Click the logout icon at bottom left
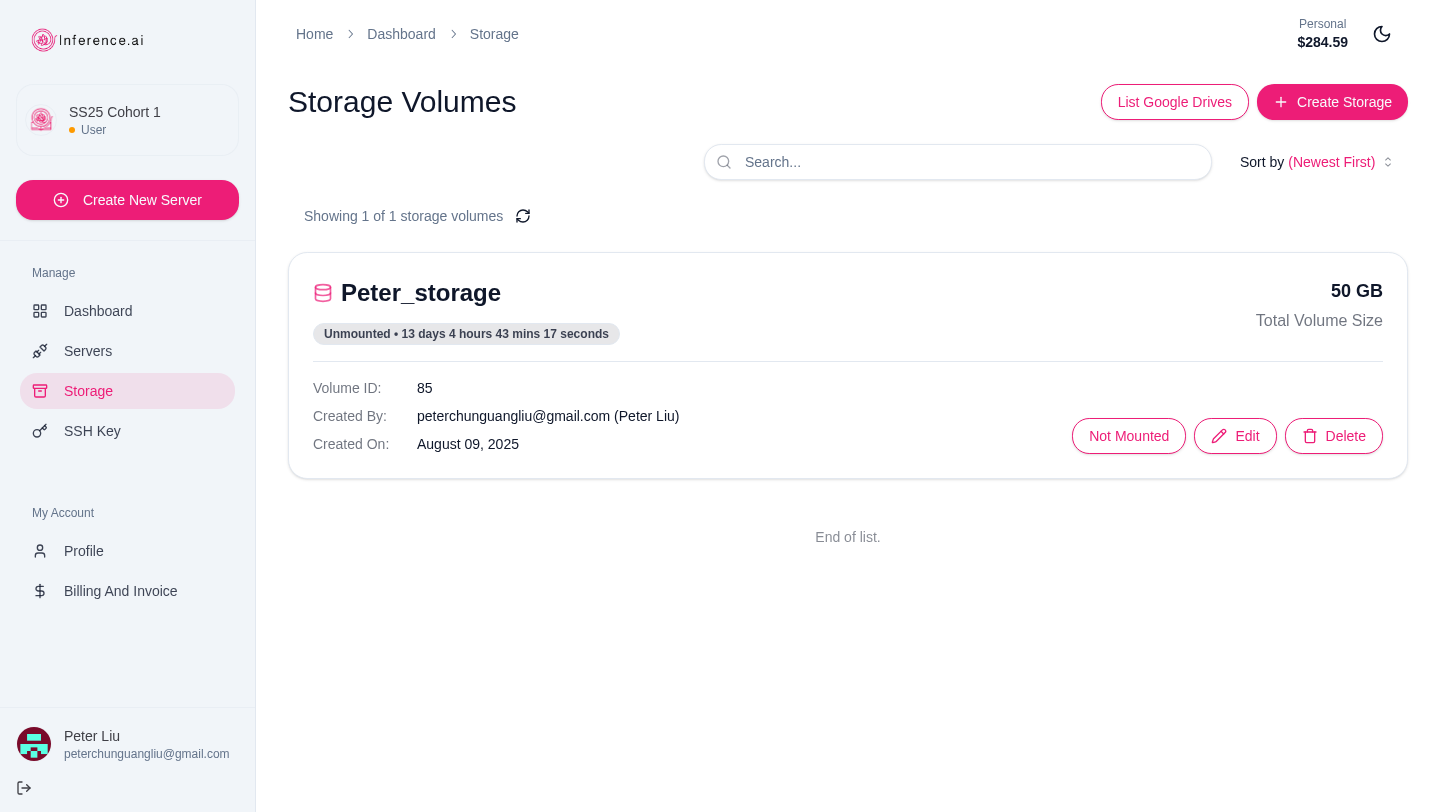This screenshot has height=812, width=1440. click(x=24, y=788)
